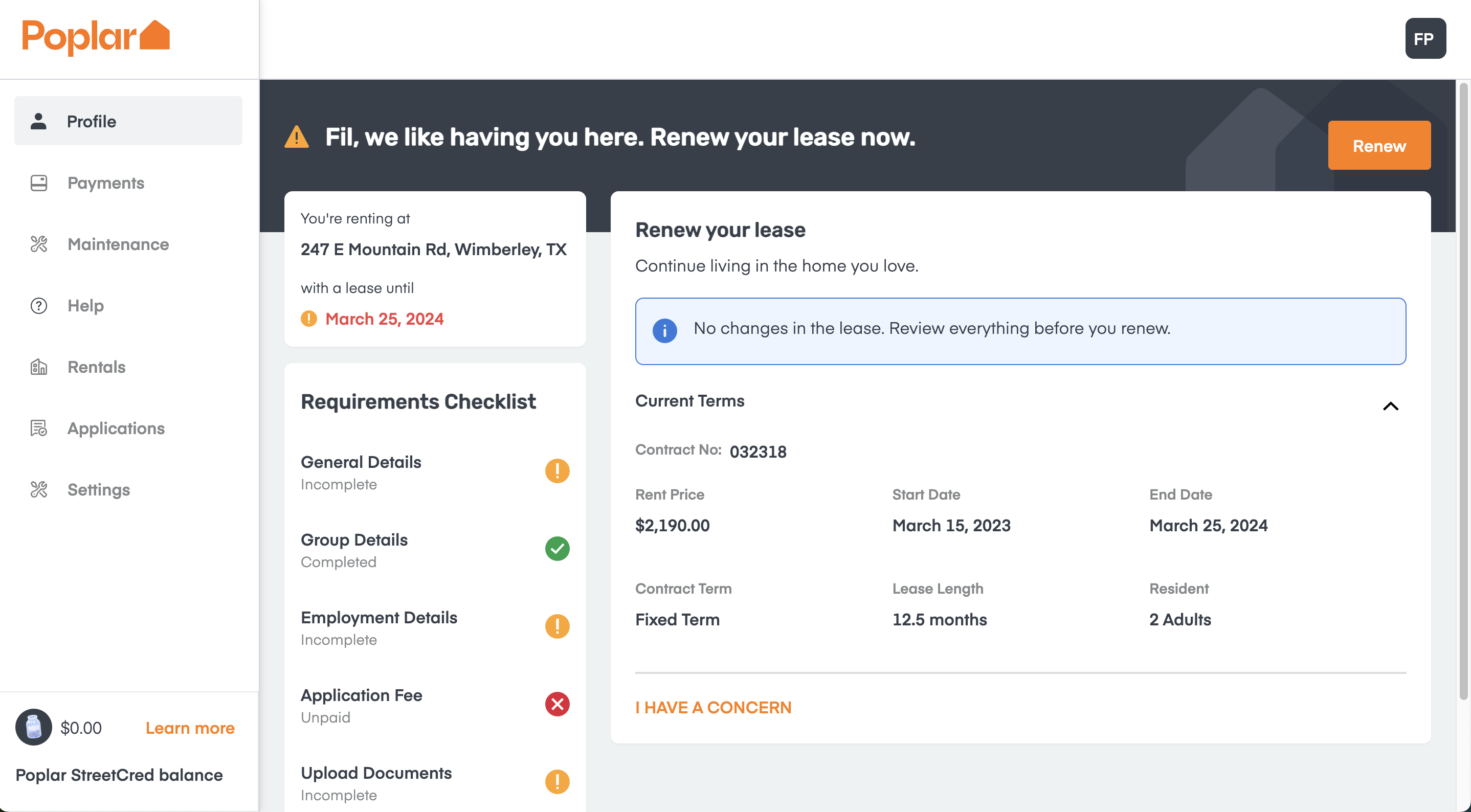1471x812 pixels.
Task: Click the Employment Details warning status icon
Action: point(557,626)
